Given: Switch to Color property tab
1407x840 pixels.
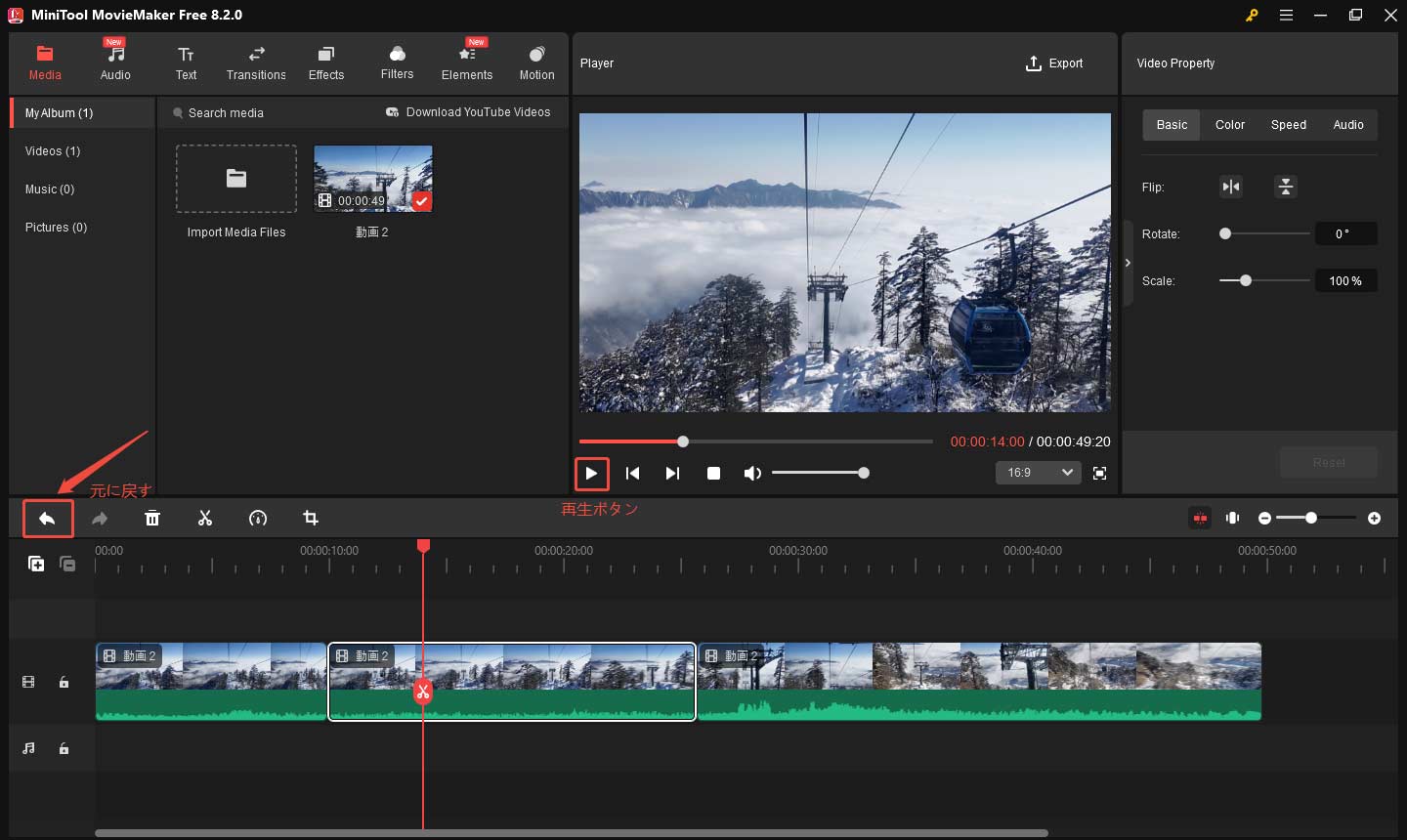Looking at the screenshot, I should coord(1229,125).
